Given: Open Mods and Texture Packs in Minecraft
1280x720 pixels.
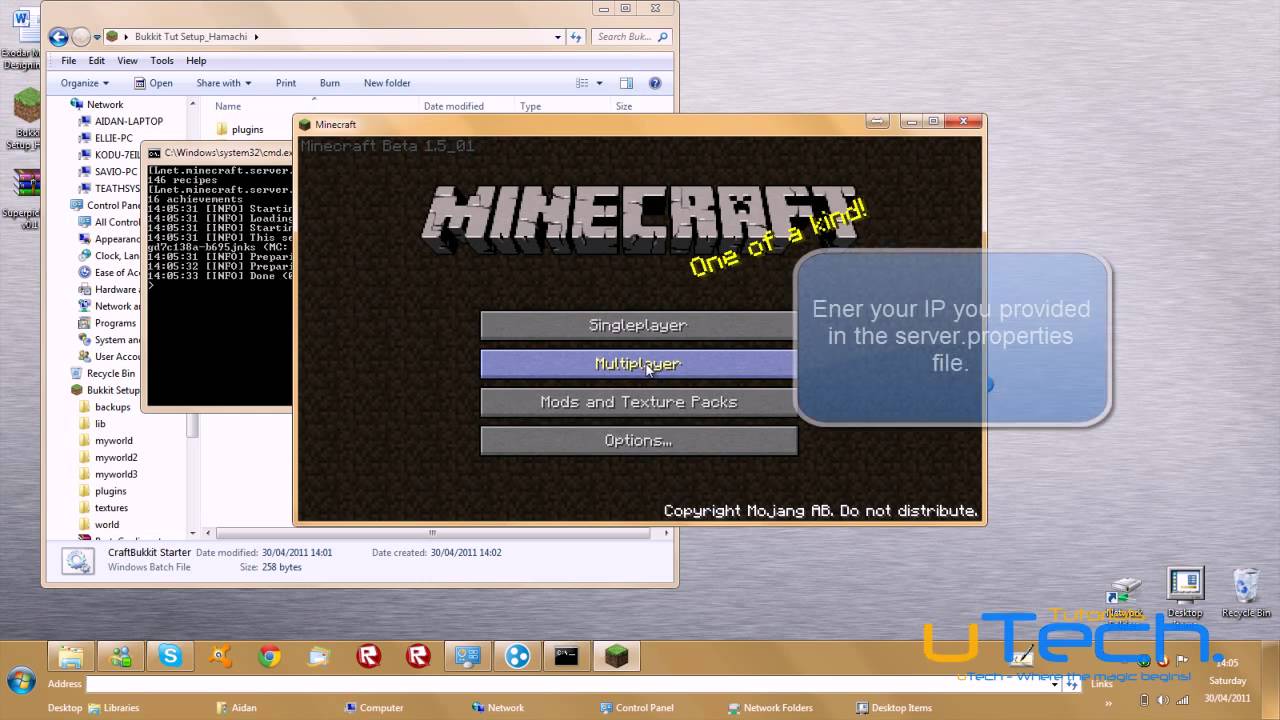Looking at the screenshot, I should point(638,402).
